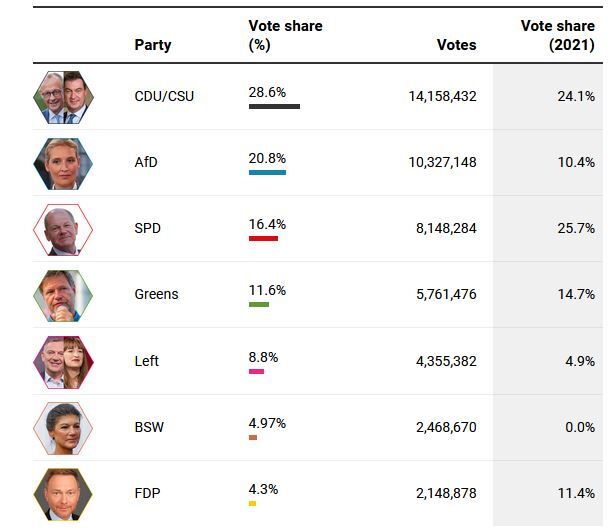Viewport: 614px width, 530px height.
Task: Click the blue AfD vote share bar
Action: pyautogui.click(x=267, y=172)
